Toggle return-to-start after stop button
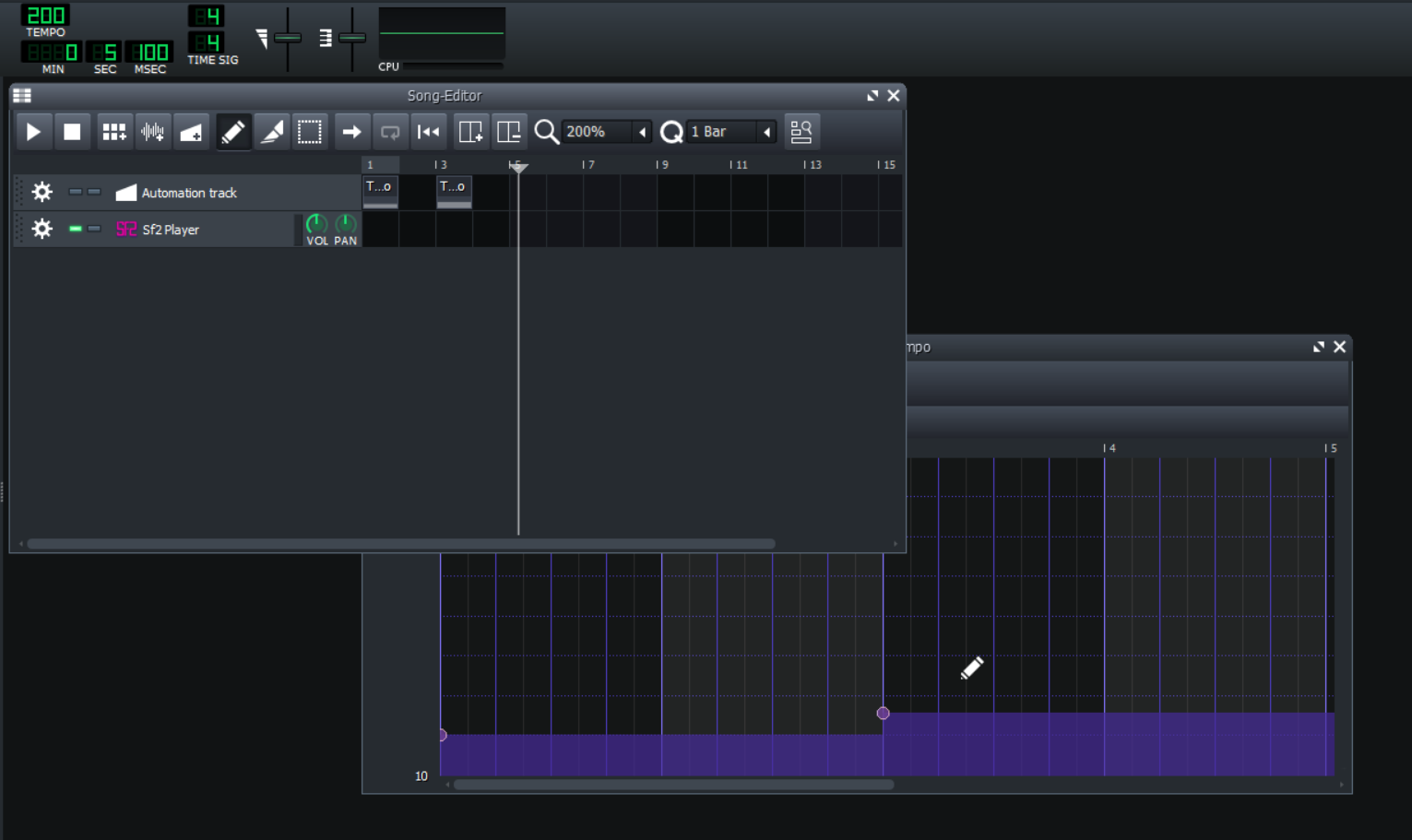This screenshot has width=1412, height=840. coord(429,132)
